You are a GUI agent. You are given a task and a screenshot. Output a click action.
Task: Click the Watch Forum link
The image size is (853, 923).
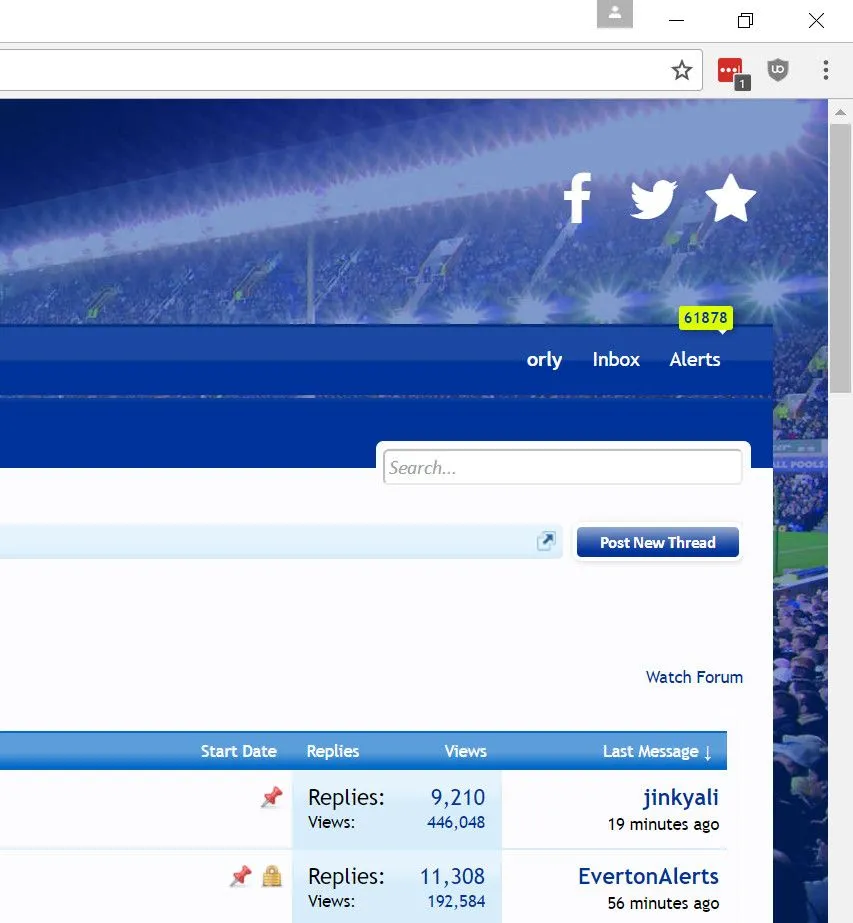[x=694, y=677]
